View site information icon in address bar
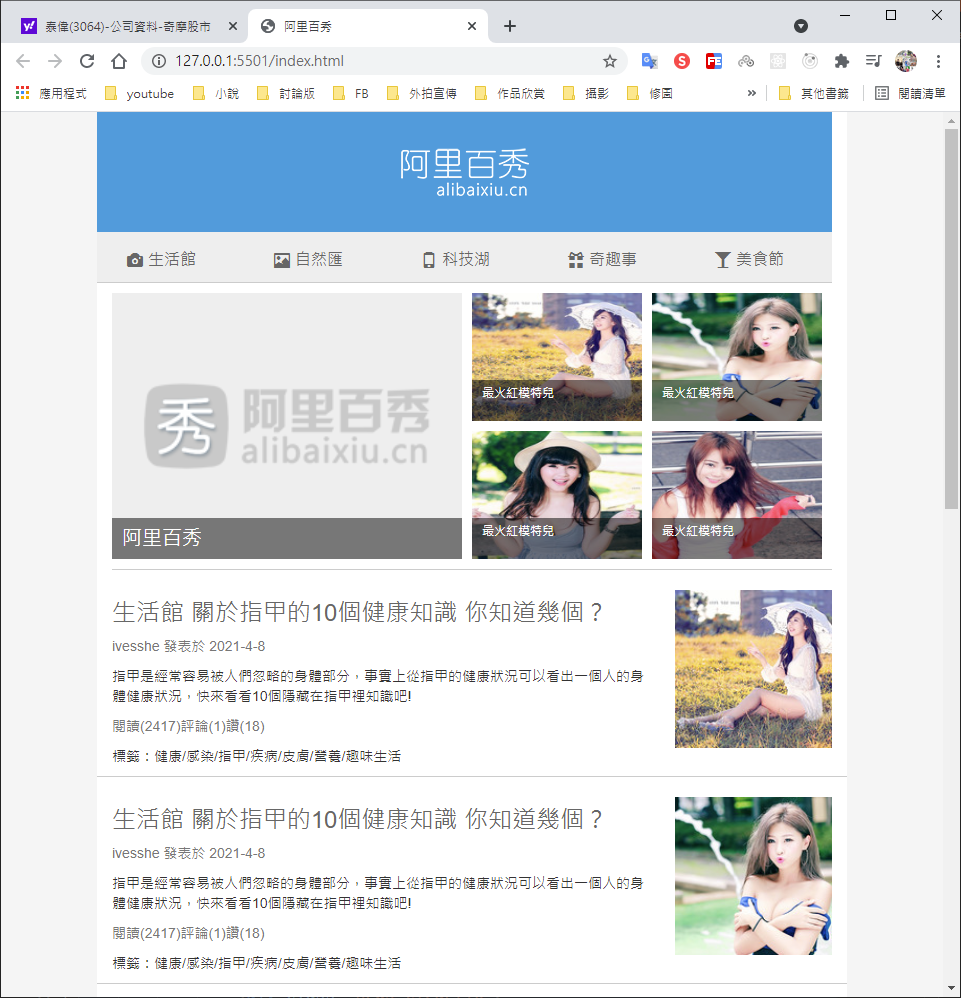Viewport: 961px width, 998px height. [158, 61]
